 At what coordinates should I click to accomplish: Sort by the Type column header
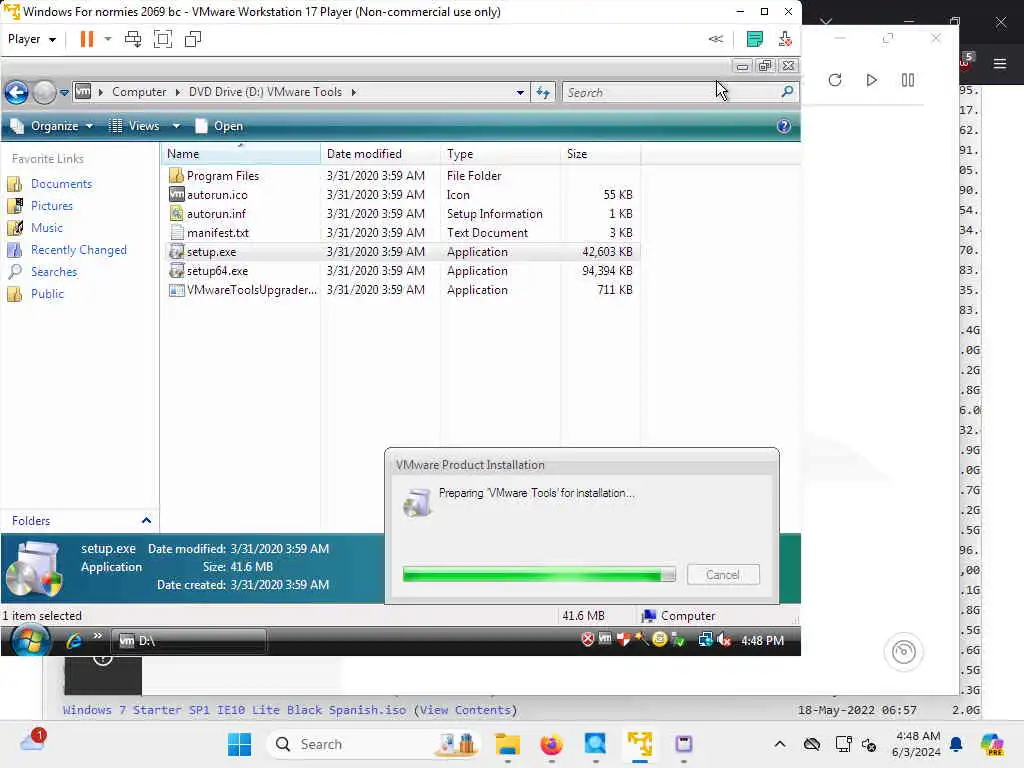(501, 154)
